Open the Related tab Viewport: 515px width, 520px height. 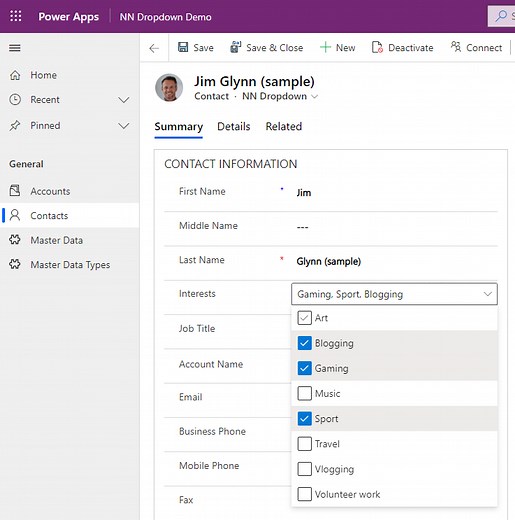coord(284,126)
